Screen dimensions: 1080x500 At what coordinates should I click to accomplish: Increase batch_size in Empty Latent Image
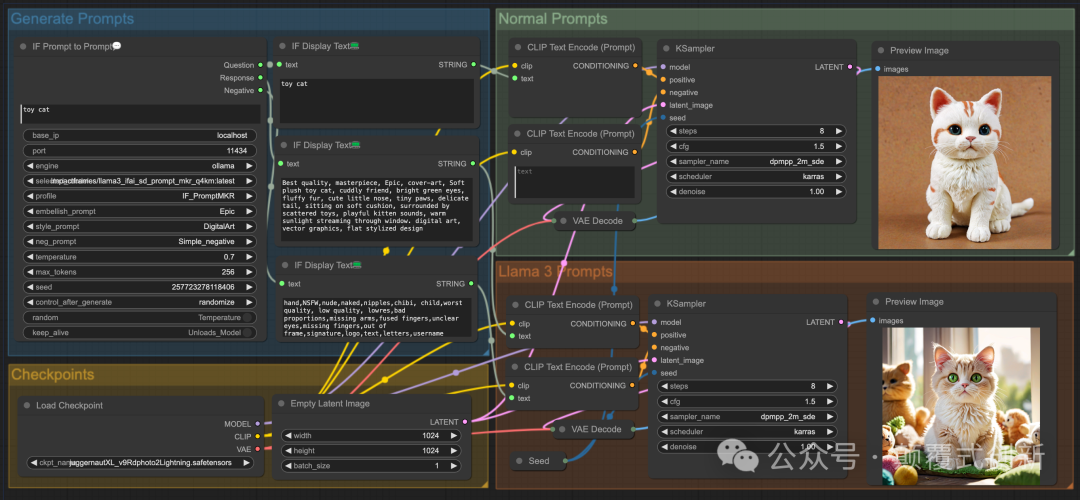pos(453,466)
